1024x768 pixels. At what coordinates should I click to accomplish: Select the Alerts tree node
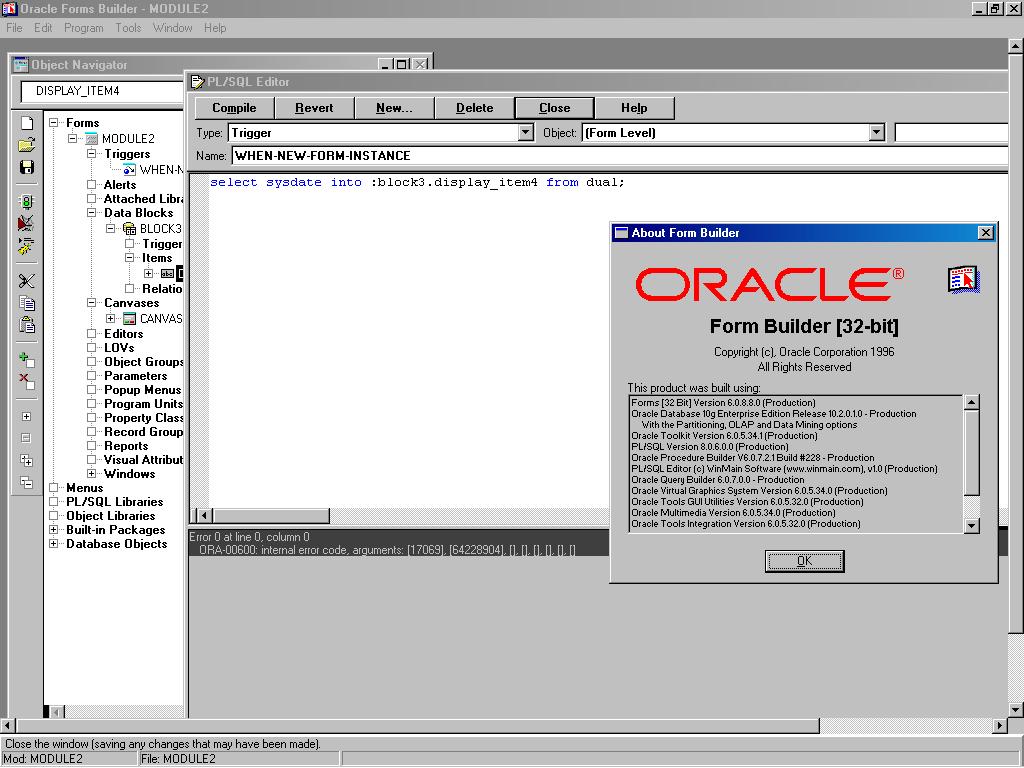(120, 185)
